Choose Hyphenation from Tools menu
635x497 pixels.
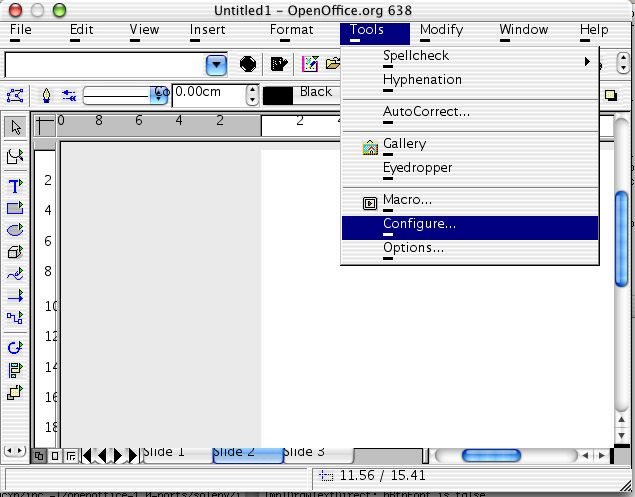click(x=470, y=82)
